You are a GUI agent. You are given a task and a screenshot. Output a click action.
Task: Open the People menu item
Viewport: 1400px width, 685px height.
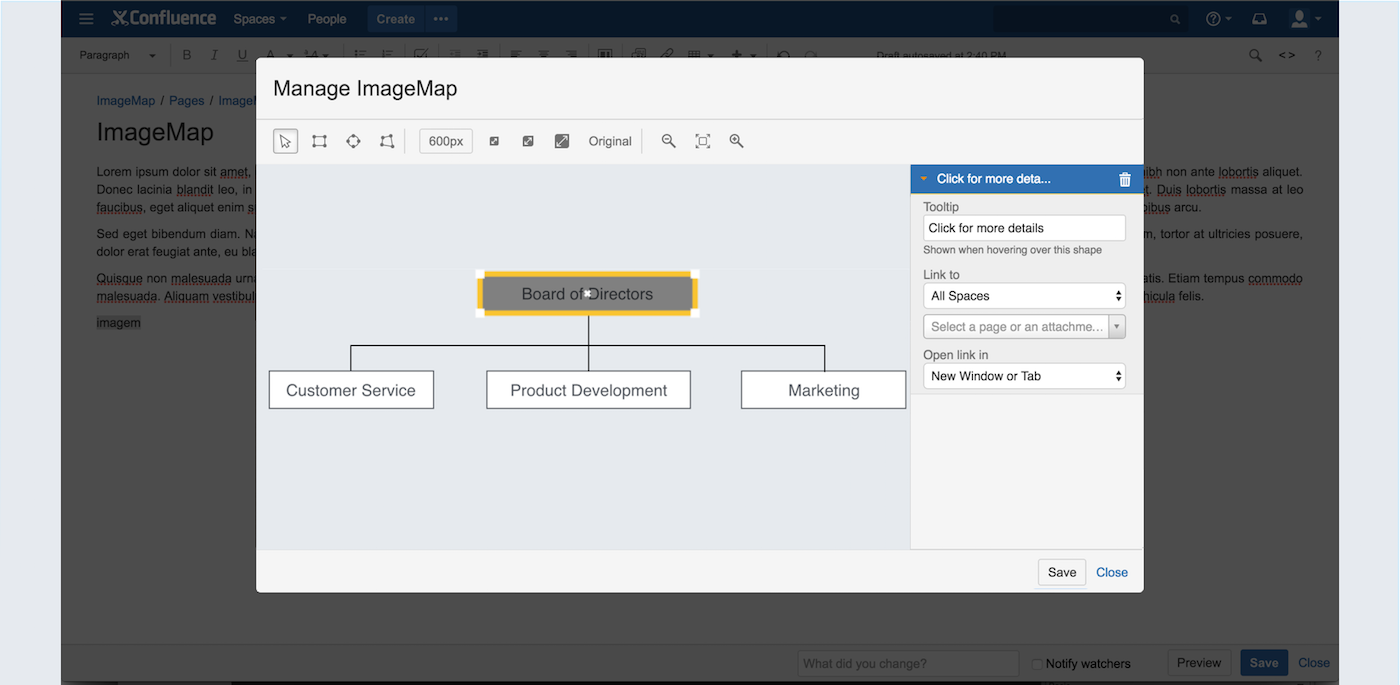pos(327,19)
